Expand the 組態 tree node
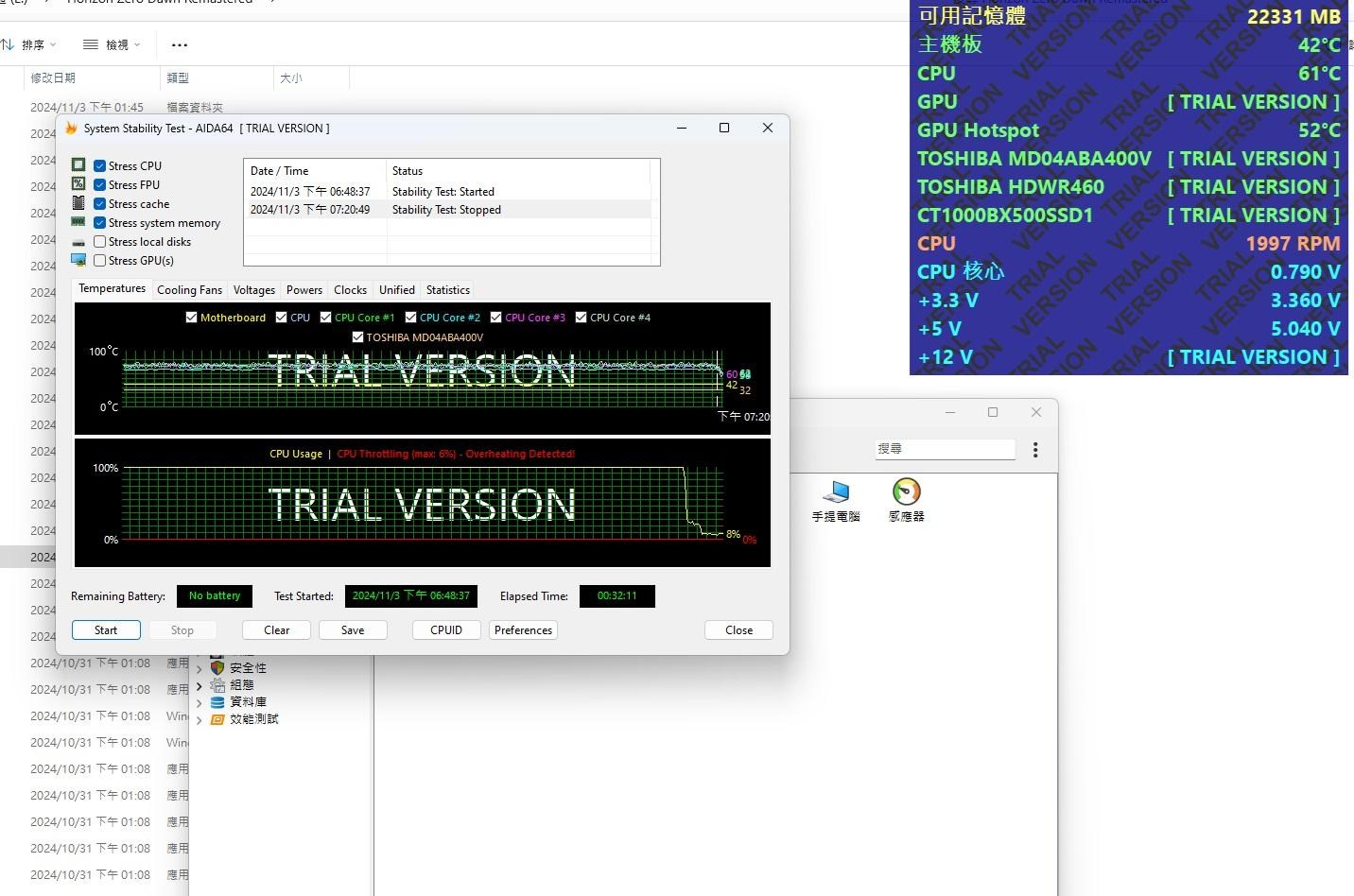The image size is (1354, 896). click(199, 685)
